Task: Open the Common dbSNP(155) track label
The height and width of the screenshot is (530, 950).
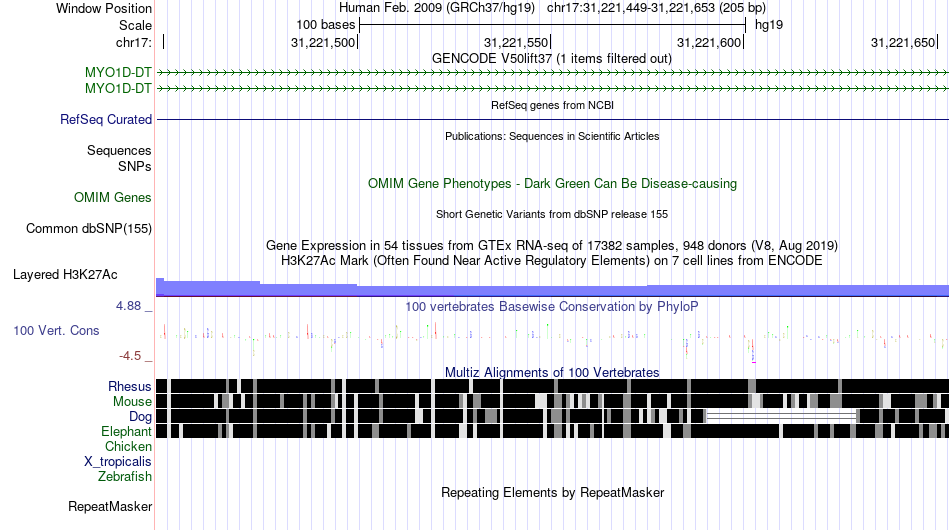Action: tap(89, 228)
